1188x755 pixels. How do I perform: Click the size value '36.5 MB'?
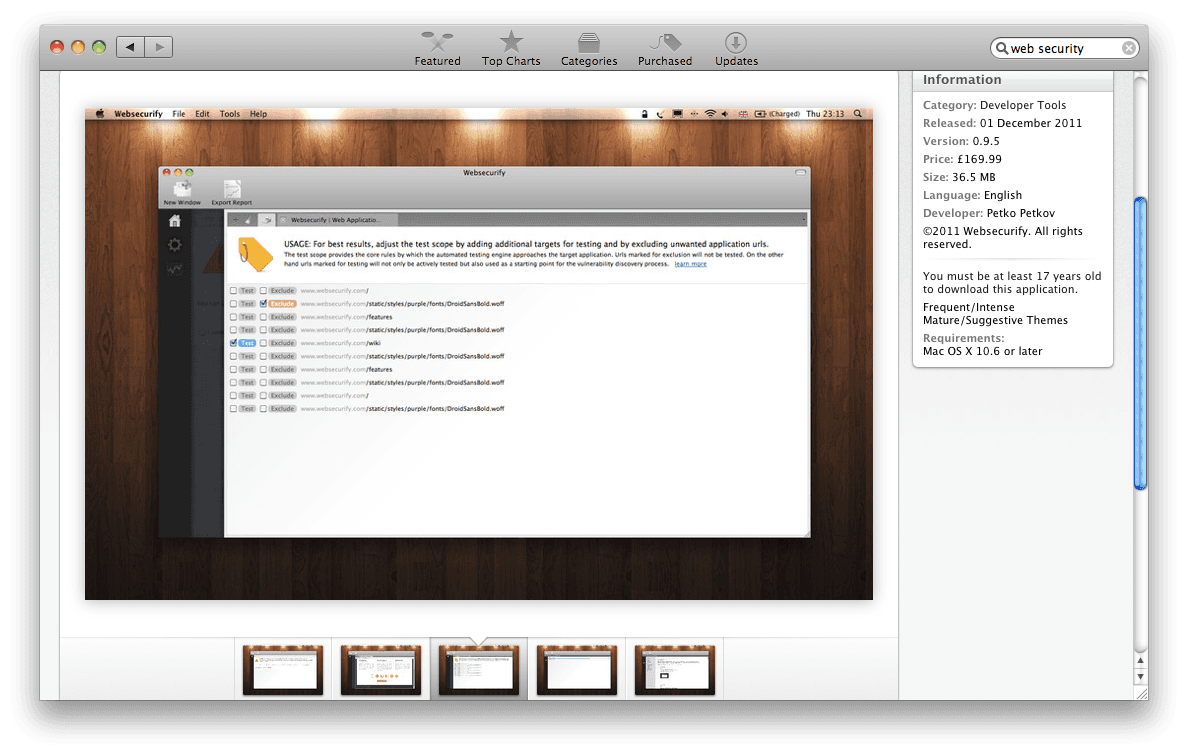tap(974, 177)
